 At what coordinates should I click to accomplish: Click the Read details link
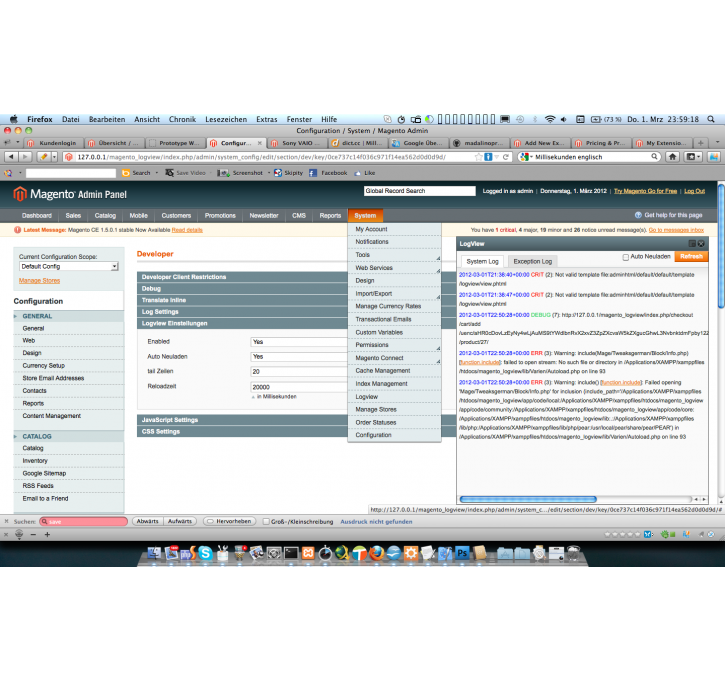coord(187,230)
